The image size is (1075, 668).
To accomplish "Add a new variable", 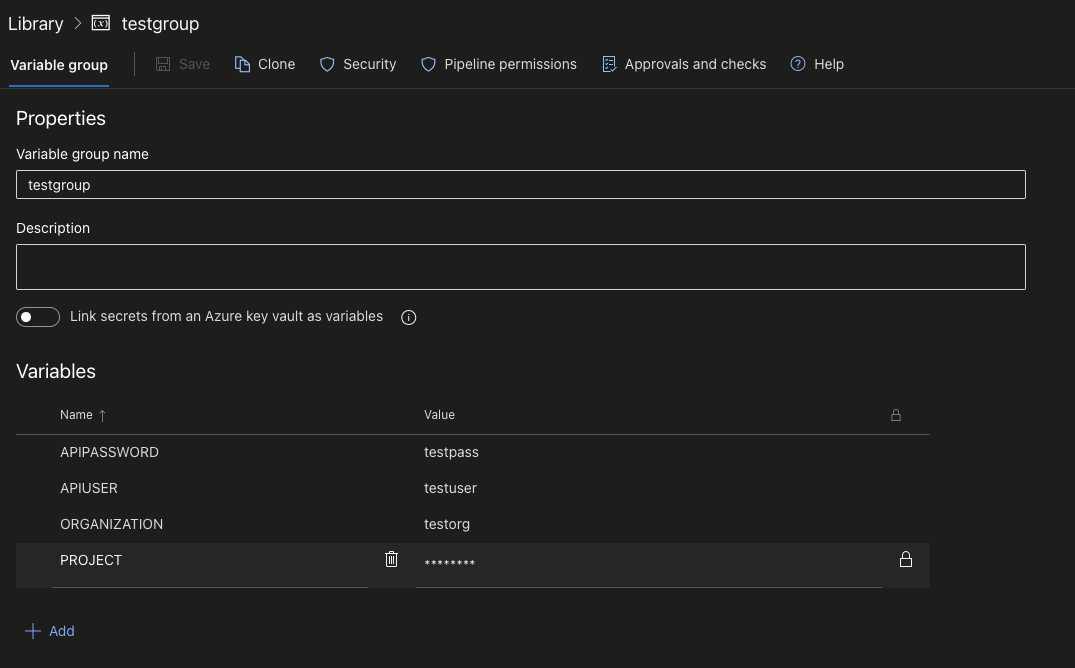I will tap(50, 631).
